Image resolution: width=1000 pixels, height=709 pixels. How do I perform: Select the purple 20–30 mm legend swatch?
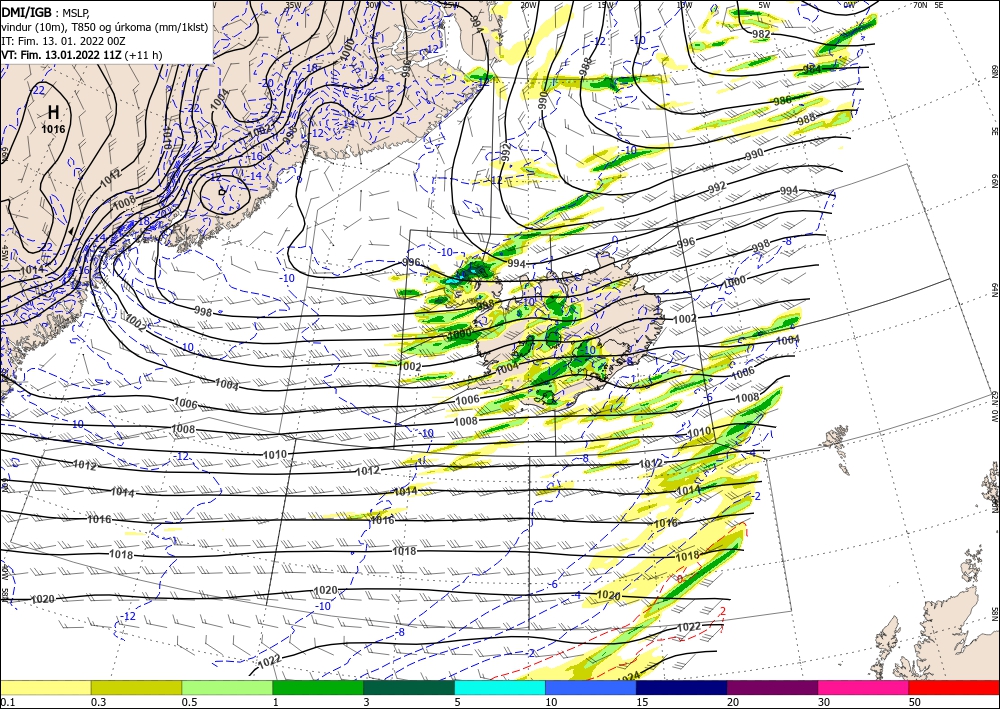[x=772, y=687]
